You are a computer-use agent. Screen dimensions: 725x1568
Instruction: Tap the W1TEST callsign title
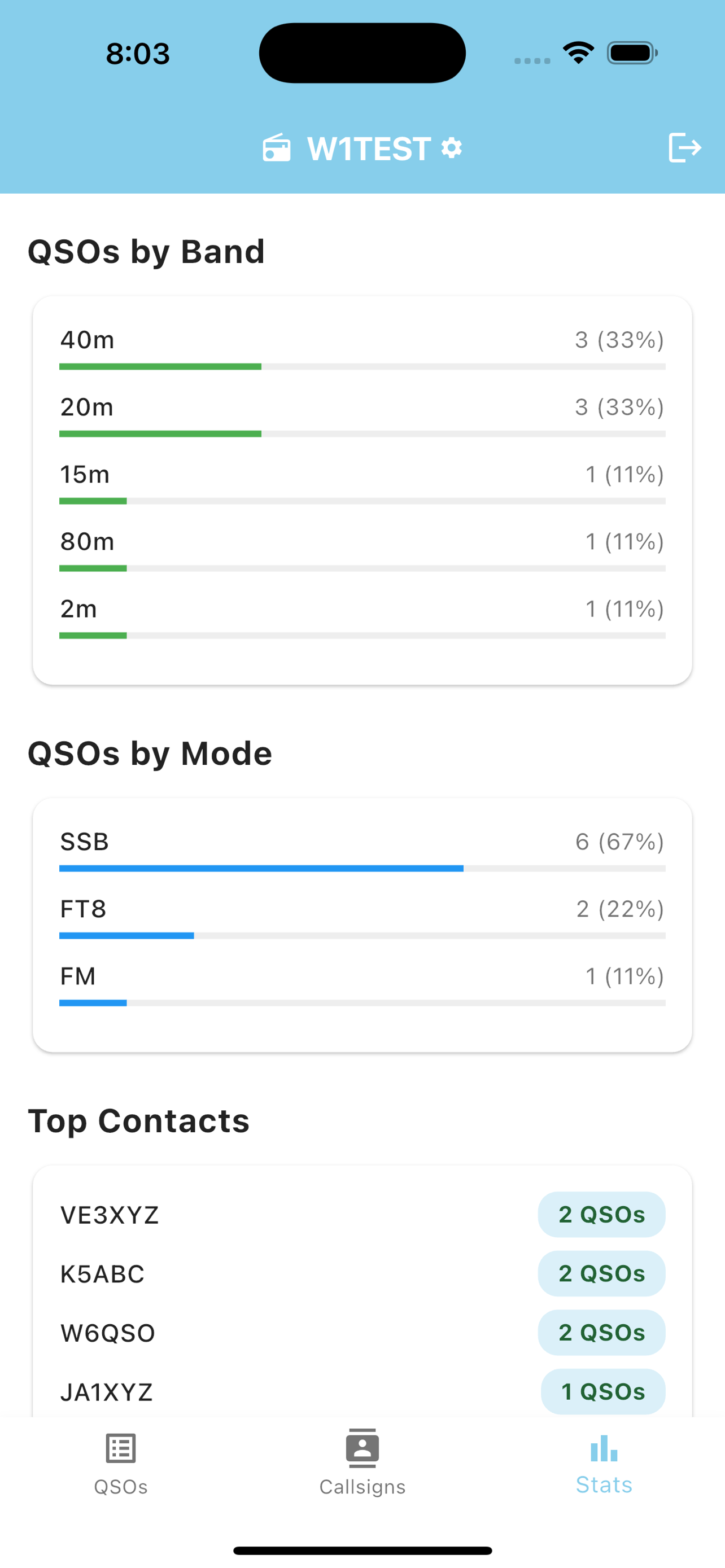[x=369, y=148]
